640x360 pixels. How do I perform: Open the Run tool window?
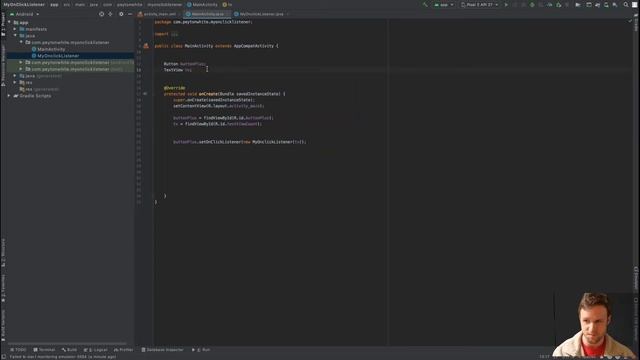(201, 350)
